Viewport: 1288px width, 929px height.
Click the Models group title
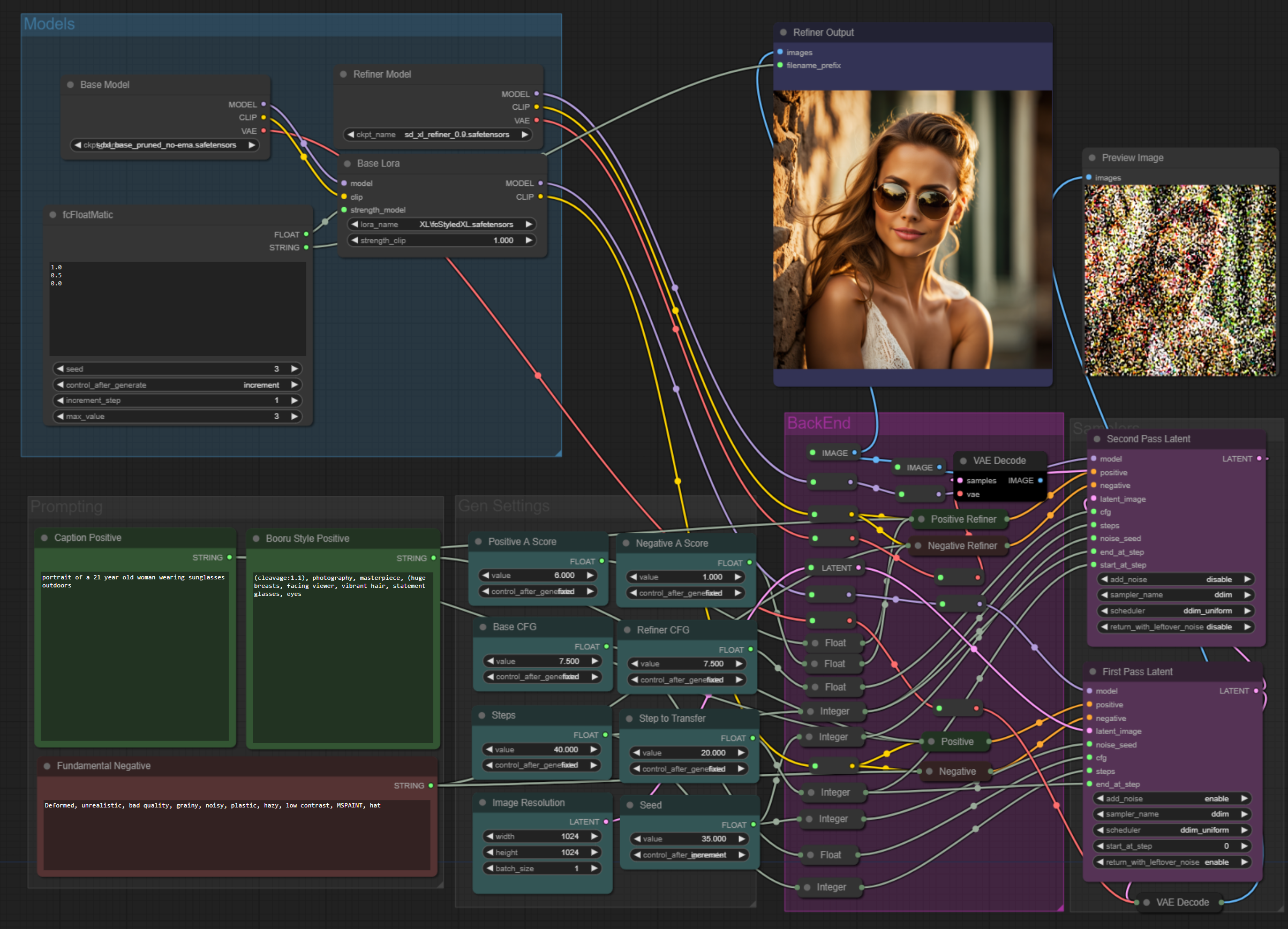point(49,24)
